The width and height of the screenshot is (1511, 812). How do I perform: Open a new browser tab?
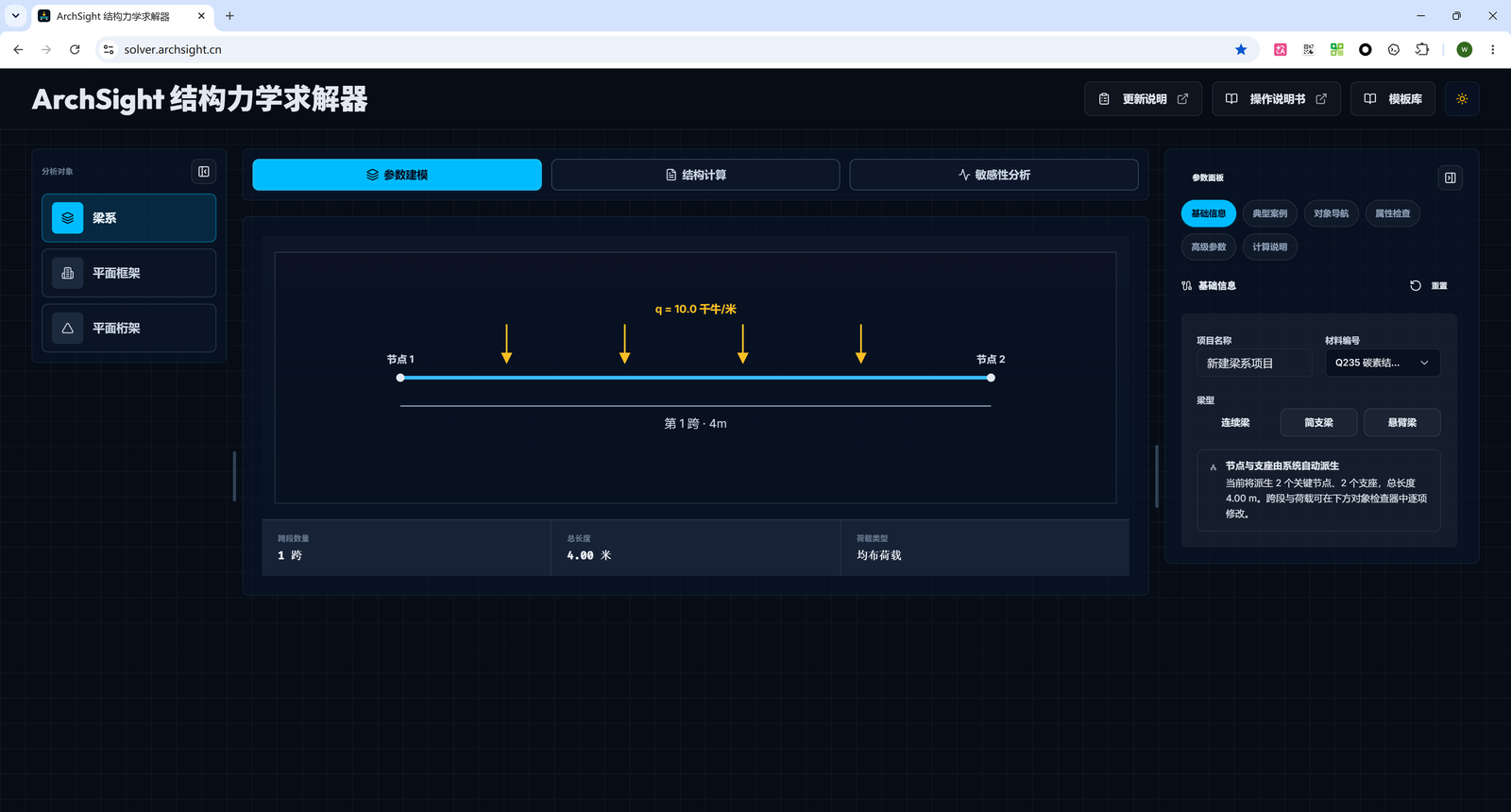tap(229, 16)
